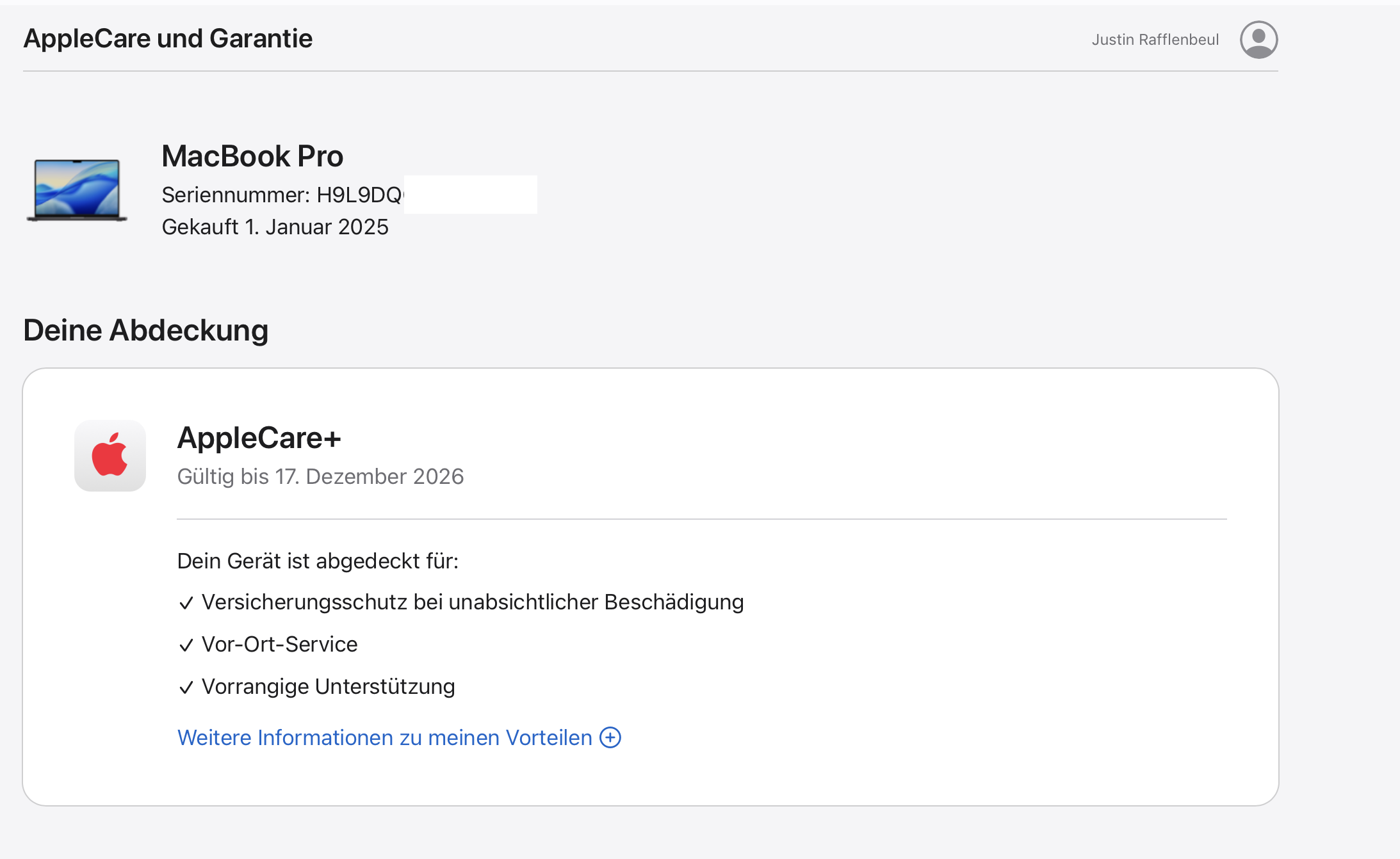Click the MacBook Pro device image
The image size is (1400, 859).
tap(77, 190)
